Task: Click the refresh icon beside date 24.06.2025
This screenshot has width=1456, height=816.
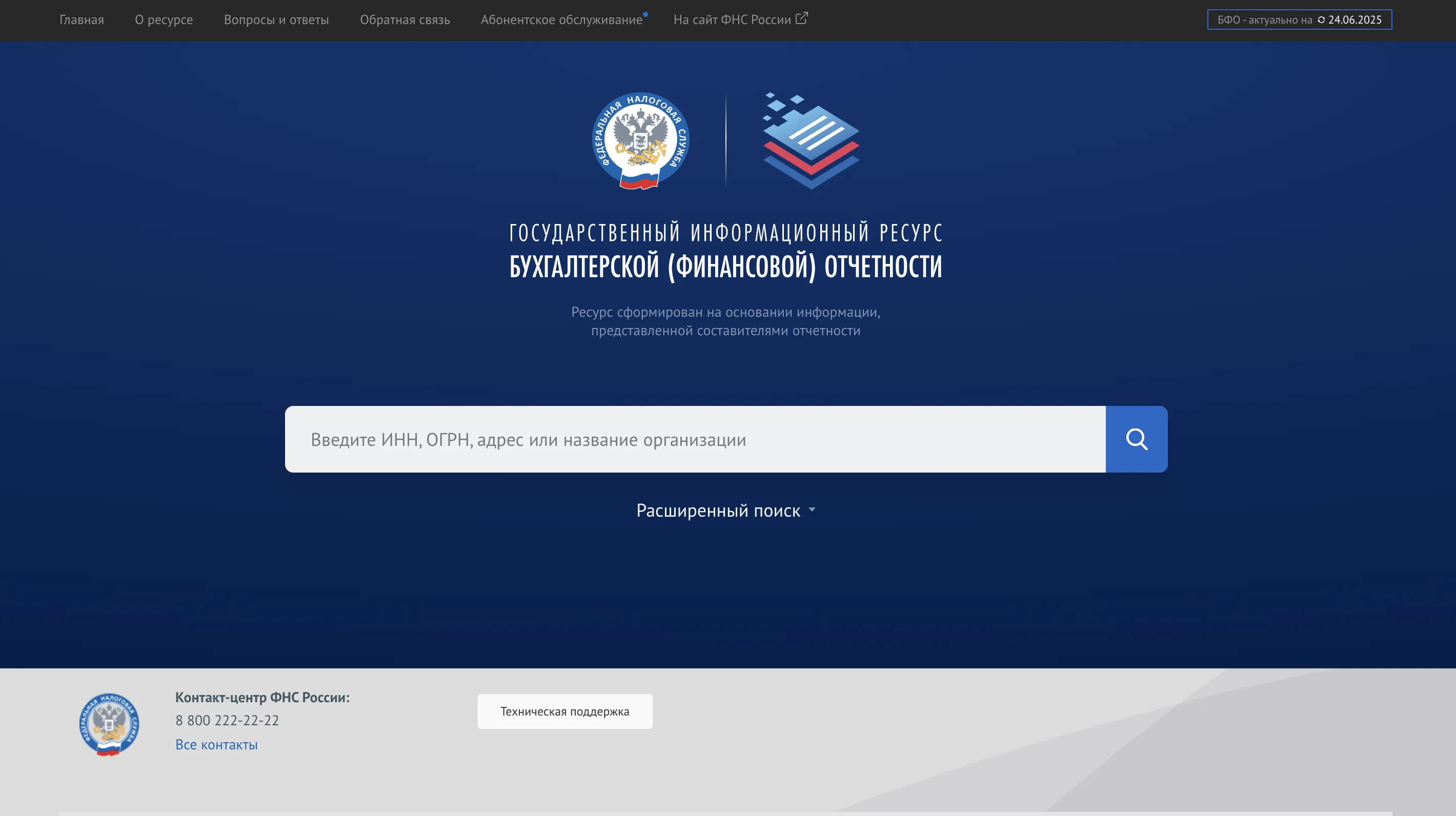Action: pos(1322,20)
